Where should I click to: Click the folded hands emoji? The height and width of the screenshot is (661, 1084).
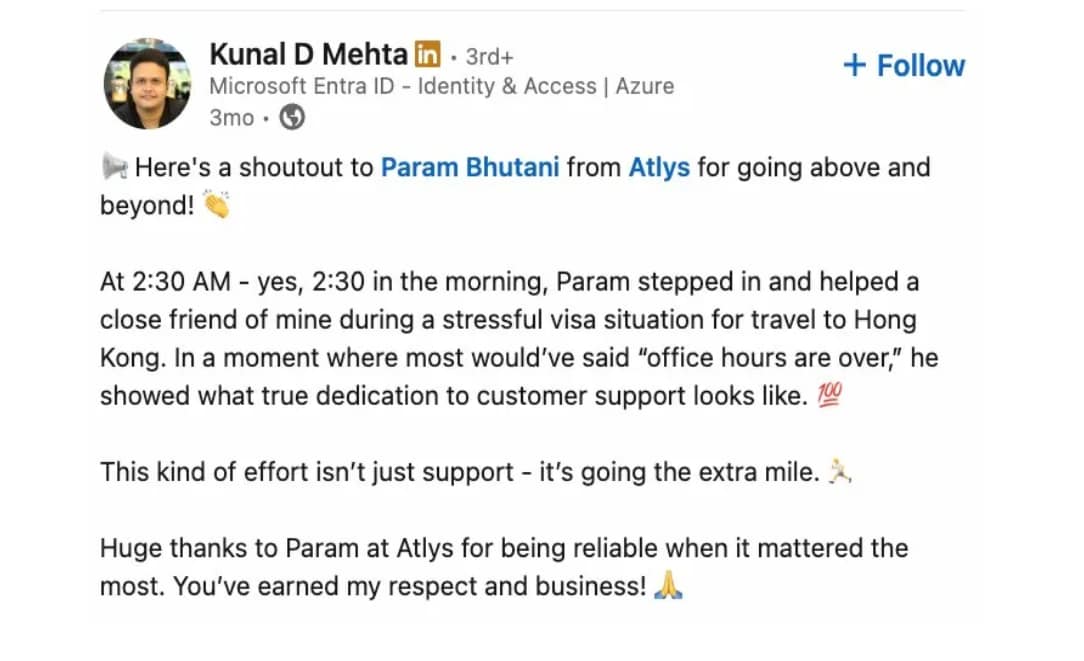tap(668, 585)
